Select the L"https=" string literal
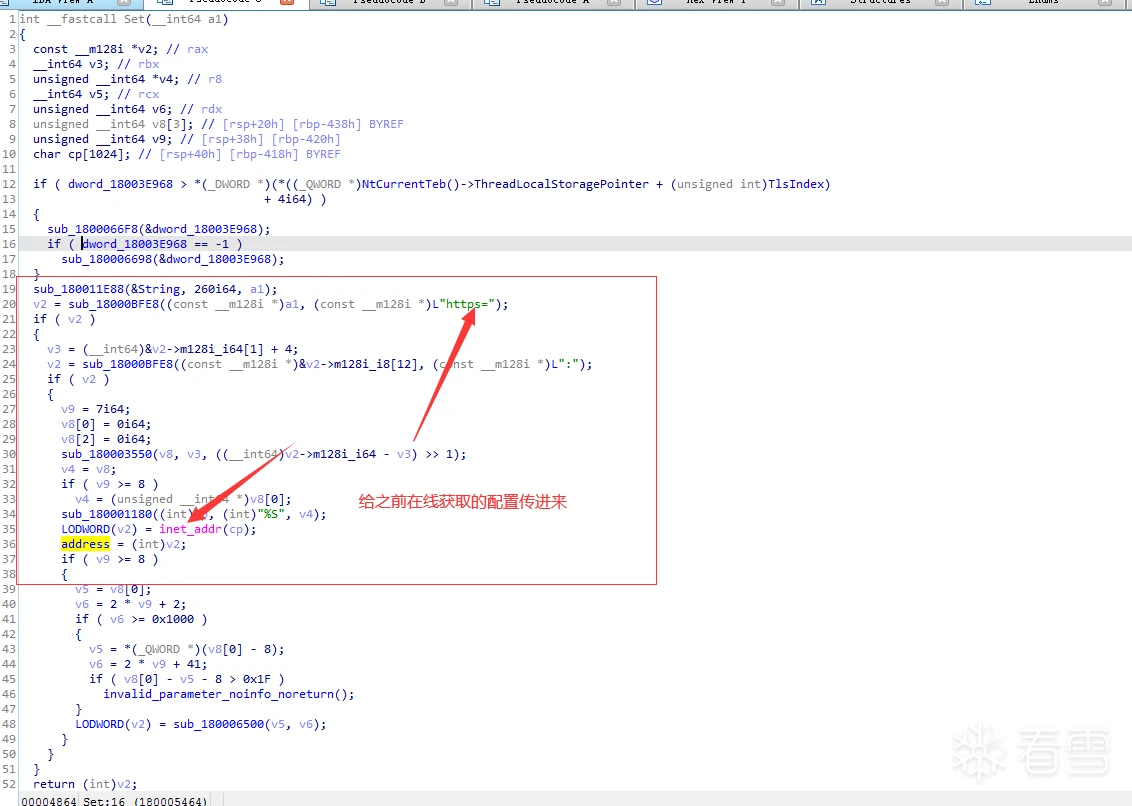The image size is (1132, 806). 463,304
